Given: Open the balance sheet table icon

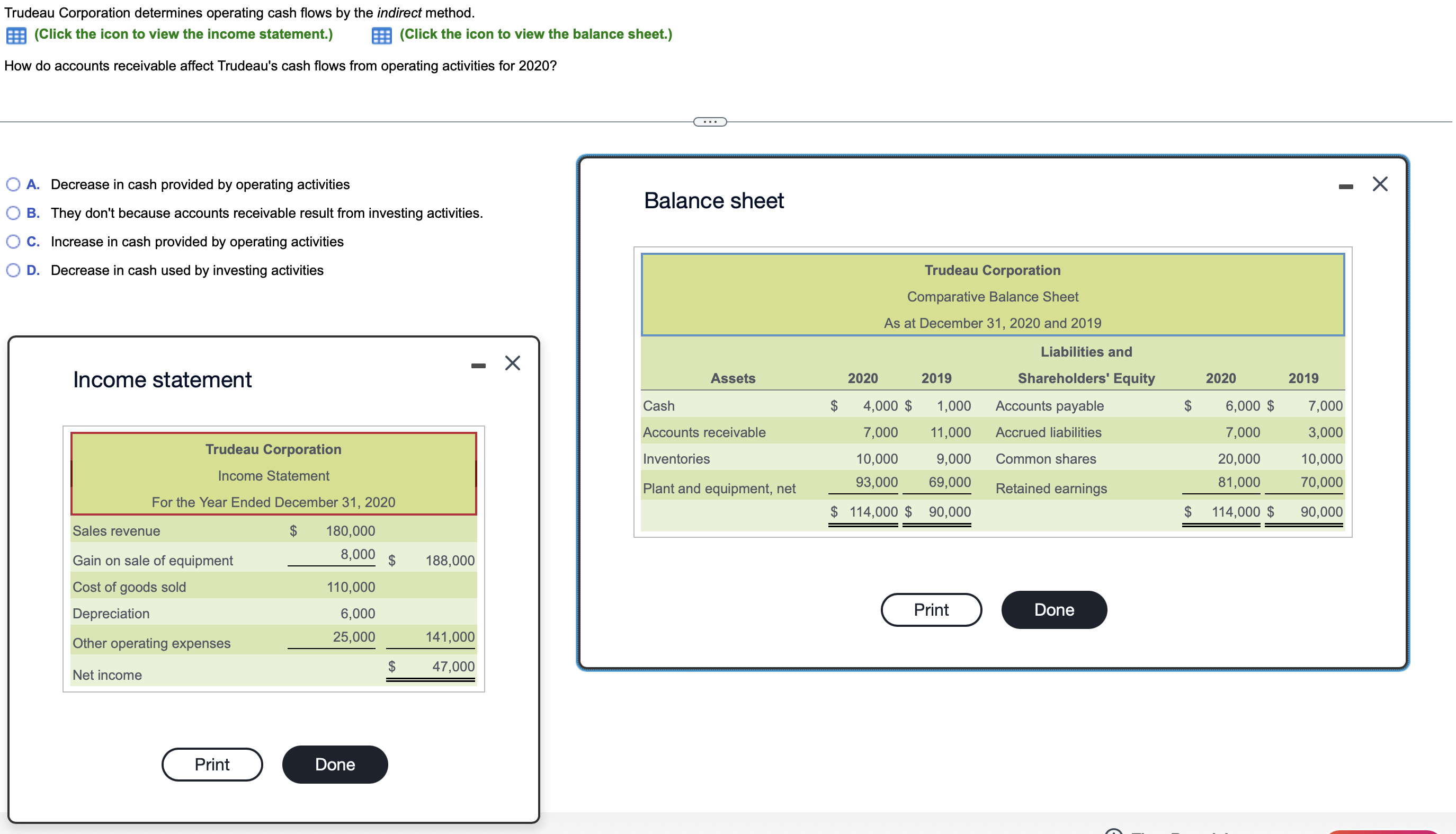Looking at the screenshot, I should [381, 36].
